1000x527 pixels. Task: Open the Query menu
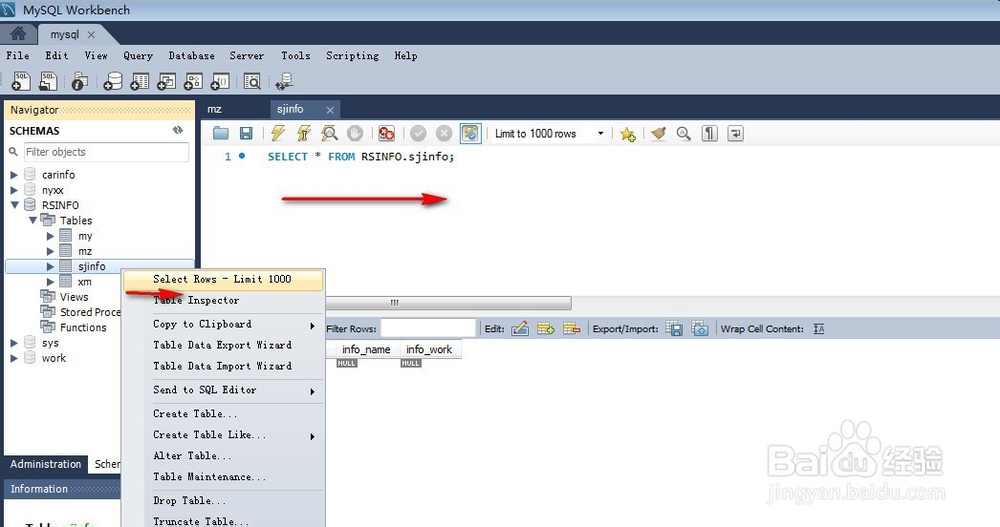click(138, 56)
